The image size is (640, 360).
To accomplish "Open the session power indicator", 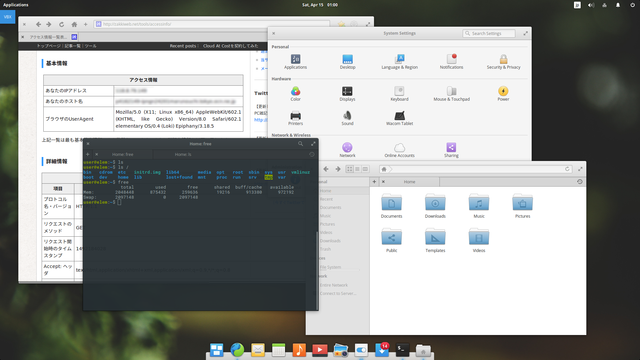I will coord(632,5).
